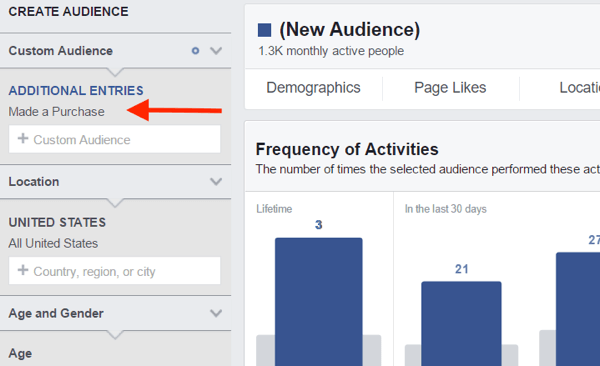Image resolution: width=600 pixels, height=366 pixels.
Task: Click the In the last 30 days label
Action: pos(445,209)
